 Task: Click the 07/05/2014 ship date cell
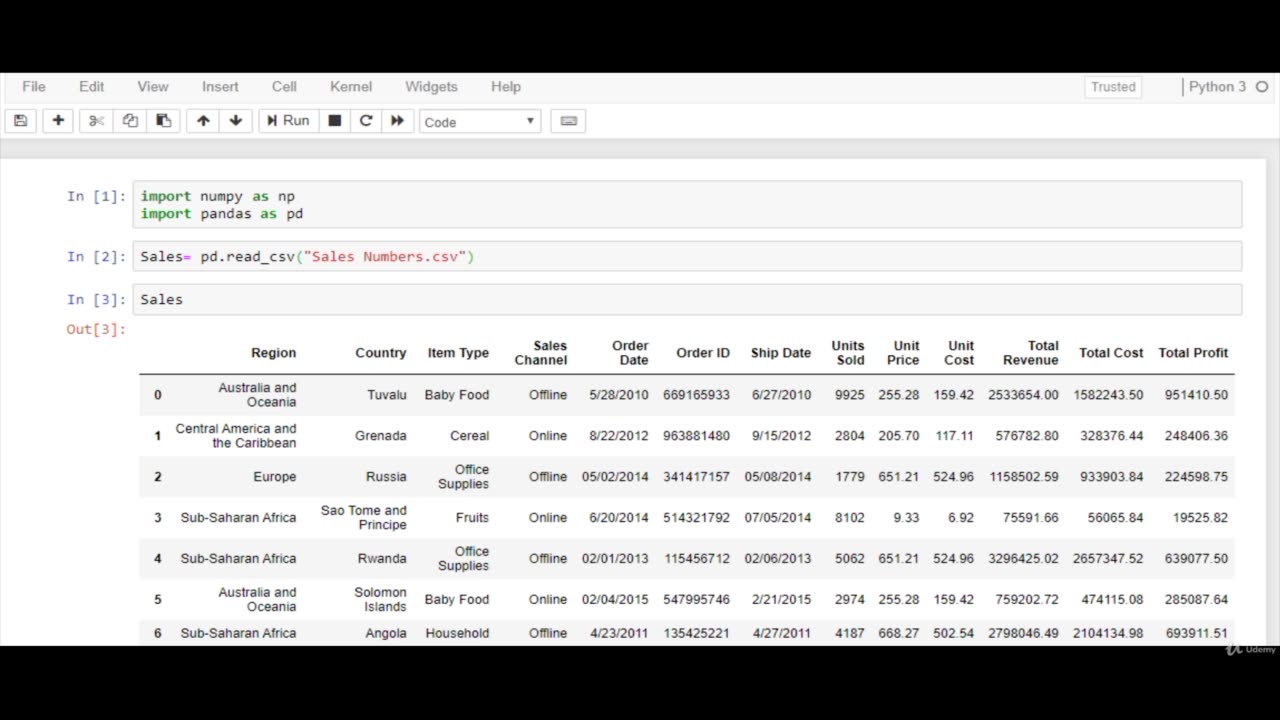tap(778, 518)
